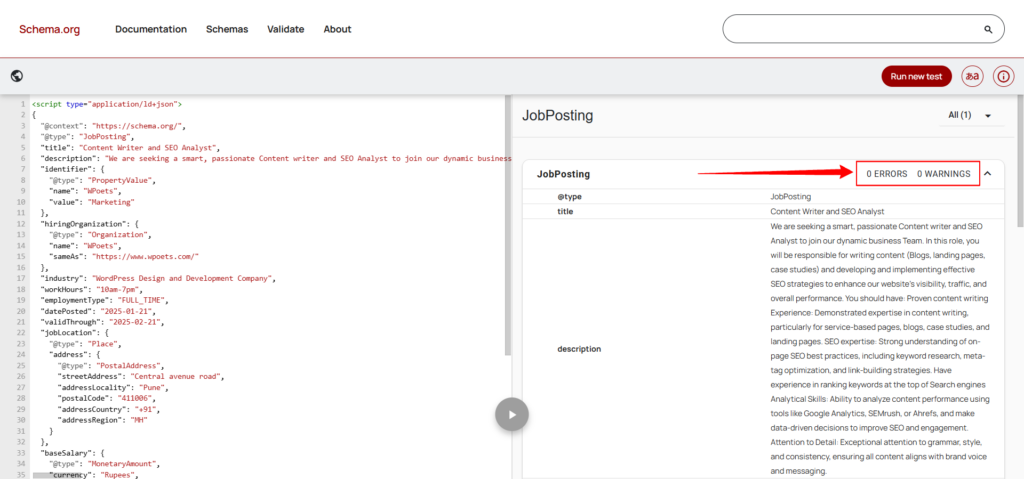Image resolution: width=1024 pixels, height=479 pixels.
Task: Open the Schemas menu item
Action: tap(227, 29)
